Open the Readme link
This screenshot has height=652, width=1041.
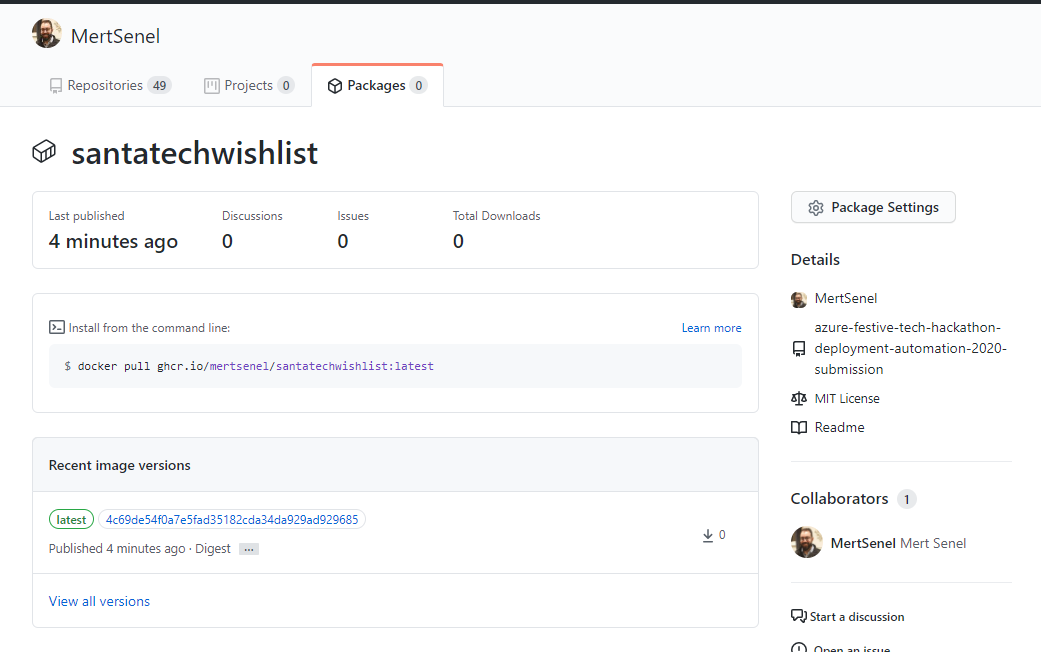pyautogui.click(x=839, y=427)
